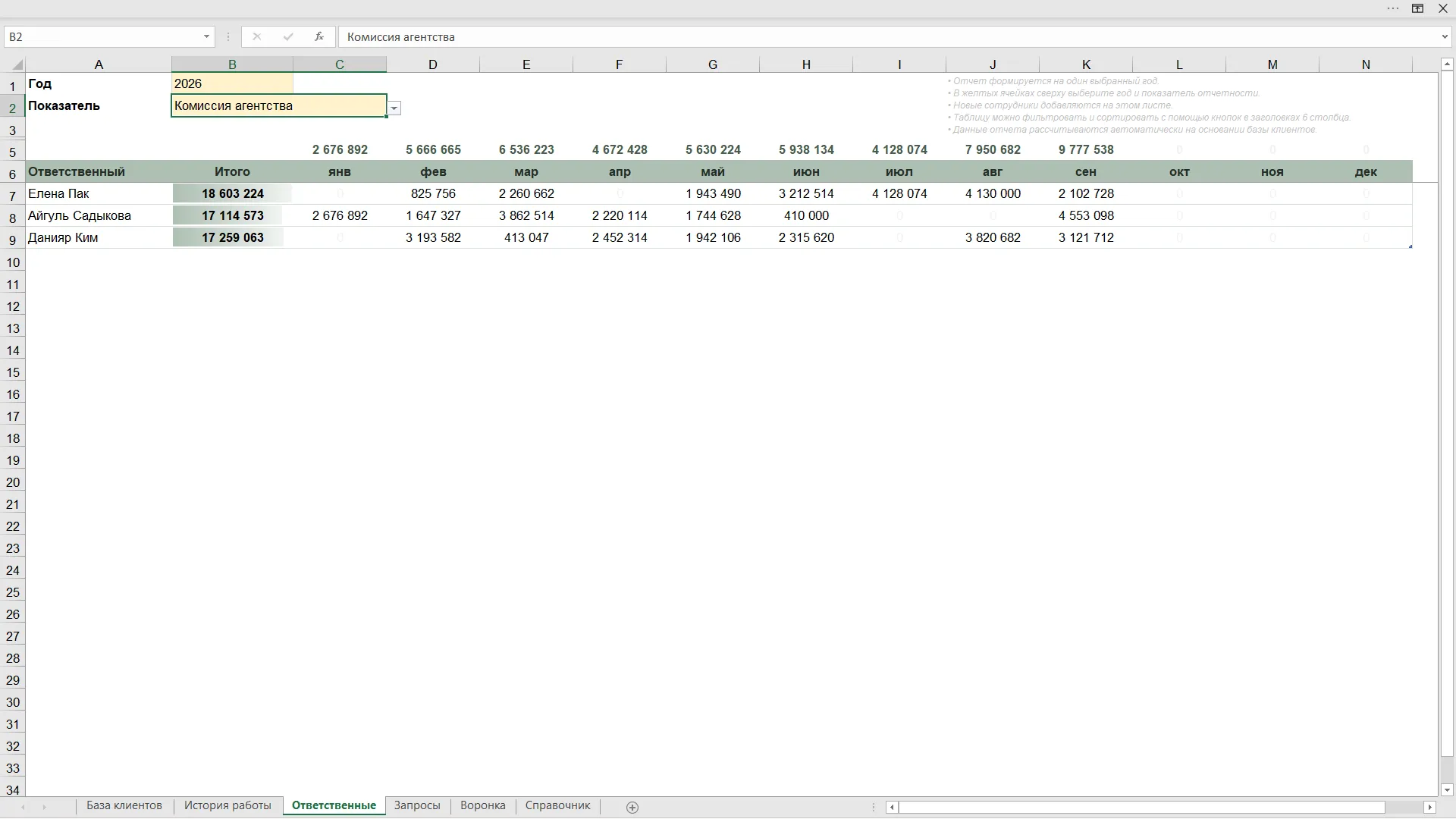
Task: Select total cell 18 603 224
Action: 232,193
